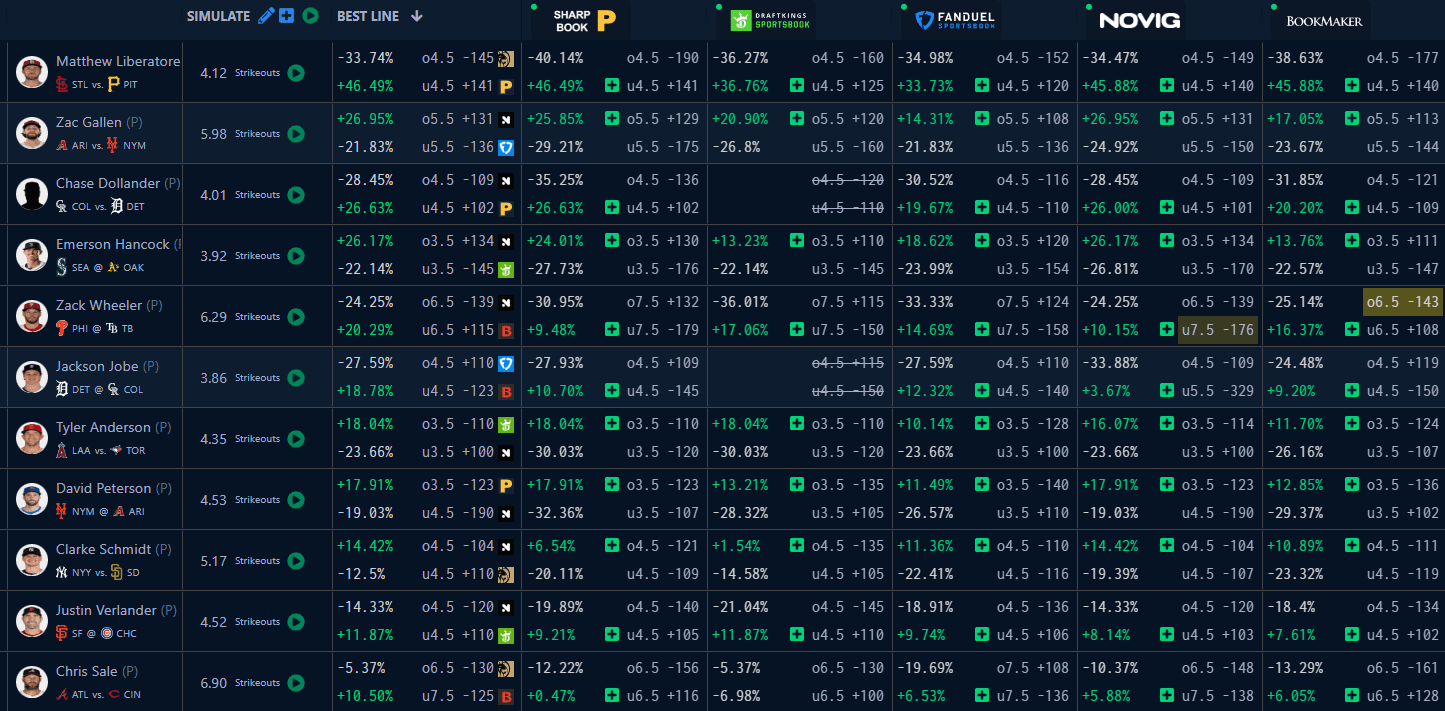Add Jobe u5.5 -329 Novig plus icon
The width and height of the screenshot is (1445, 711).
[x=1167, y=391]
